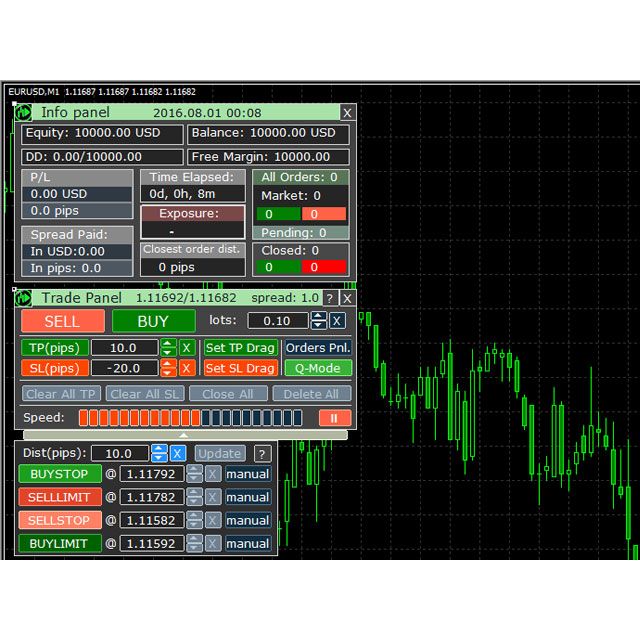Click Clear All TP button
The image size is (640, 640).
pyautogui.click(x=61, y=394)
